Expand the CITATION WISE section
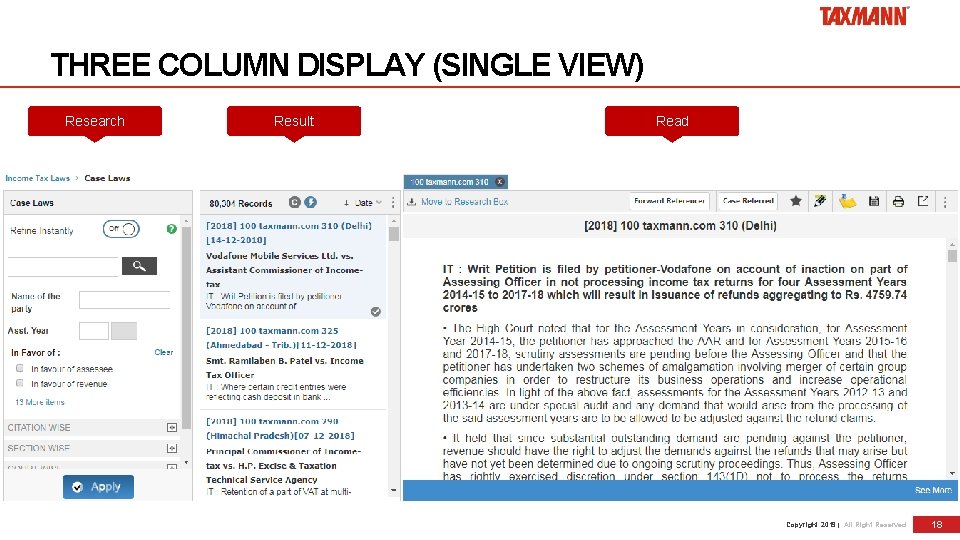This screenshot has height=540, width=960. pos(171,427)
